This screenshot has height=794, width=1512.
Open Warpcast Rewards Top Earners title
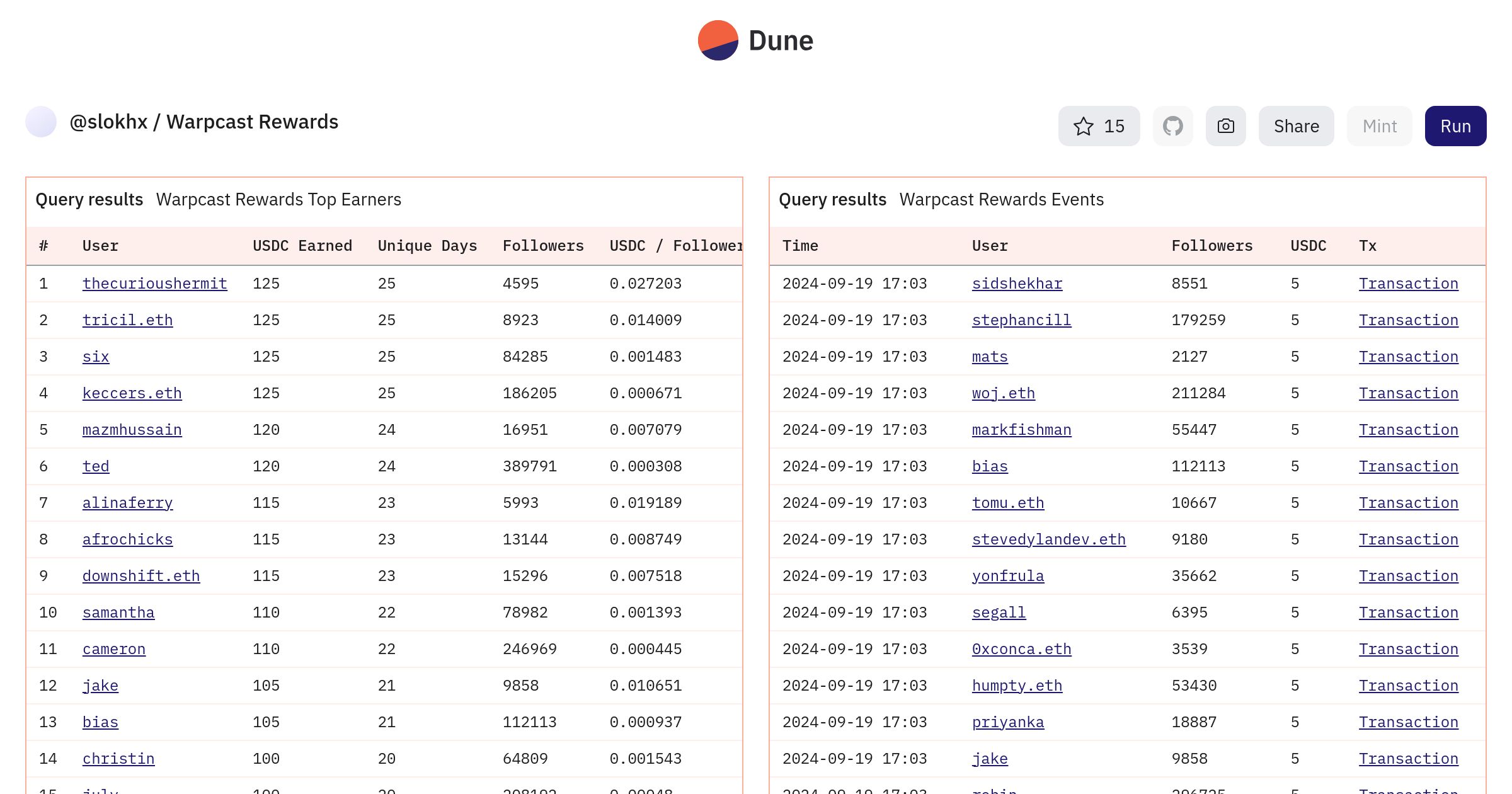pyautogui.click(x=278, y=199)
